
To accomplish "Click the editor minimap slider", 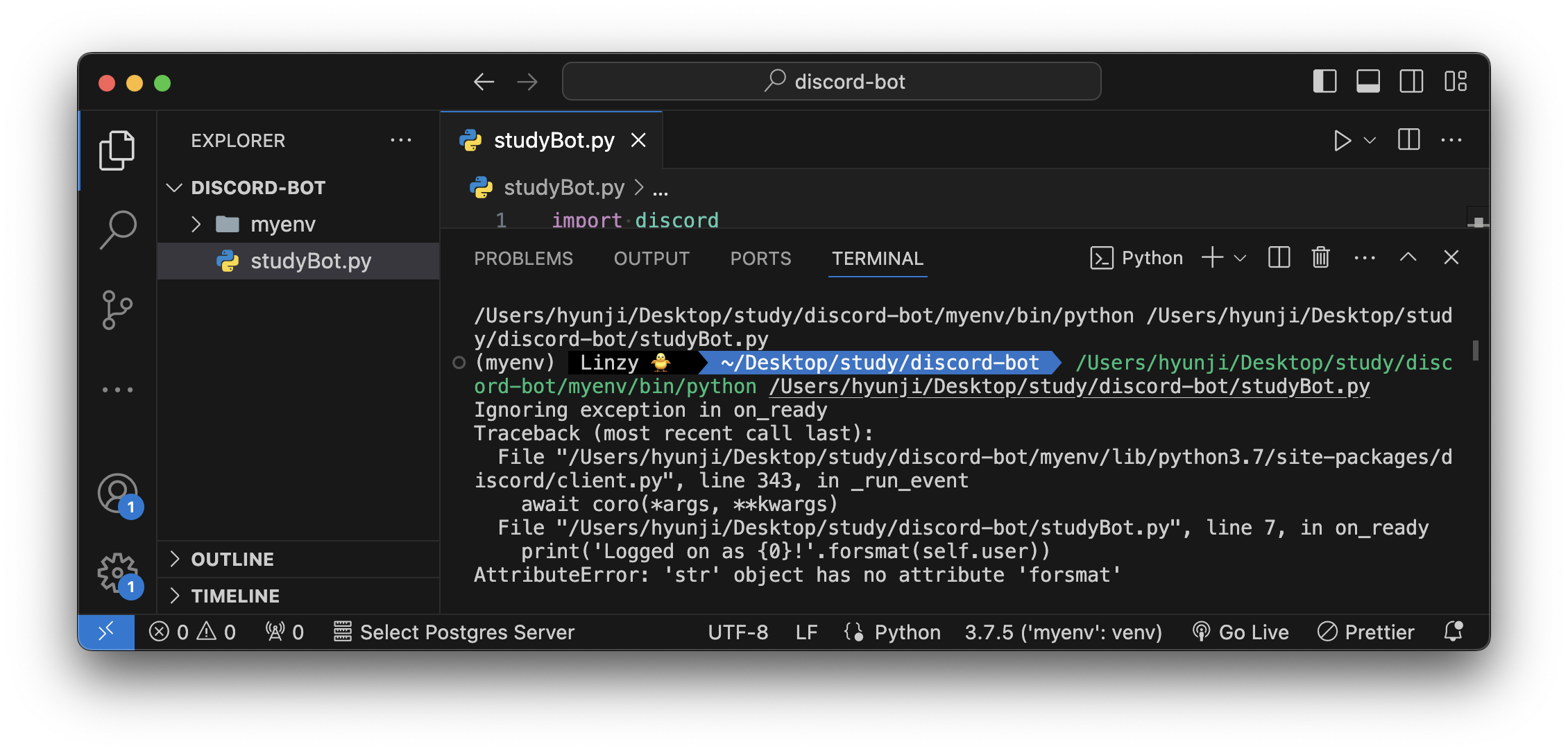I will [1478, 218].
